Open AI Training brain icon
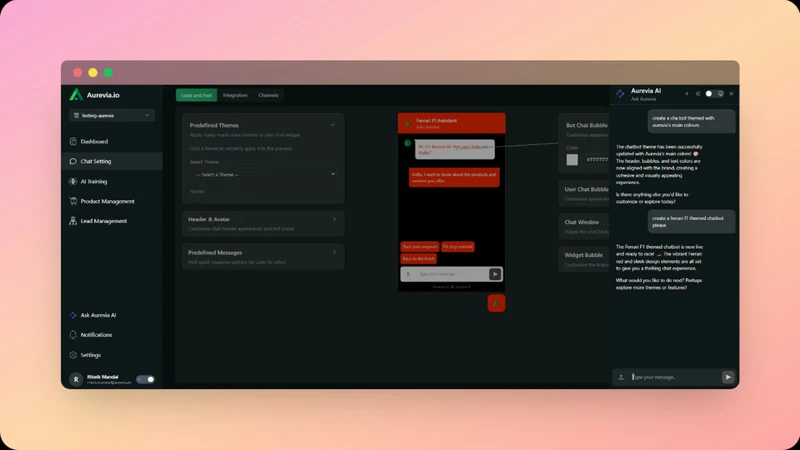 [x=73, y=181]
